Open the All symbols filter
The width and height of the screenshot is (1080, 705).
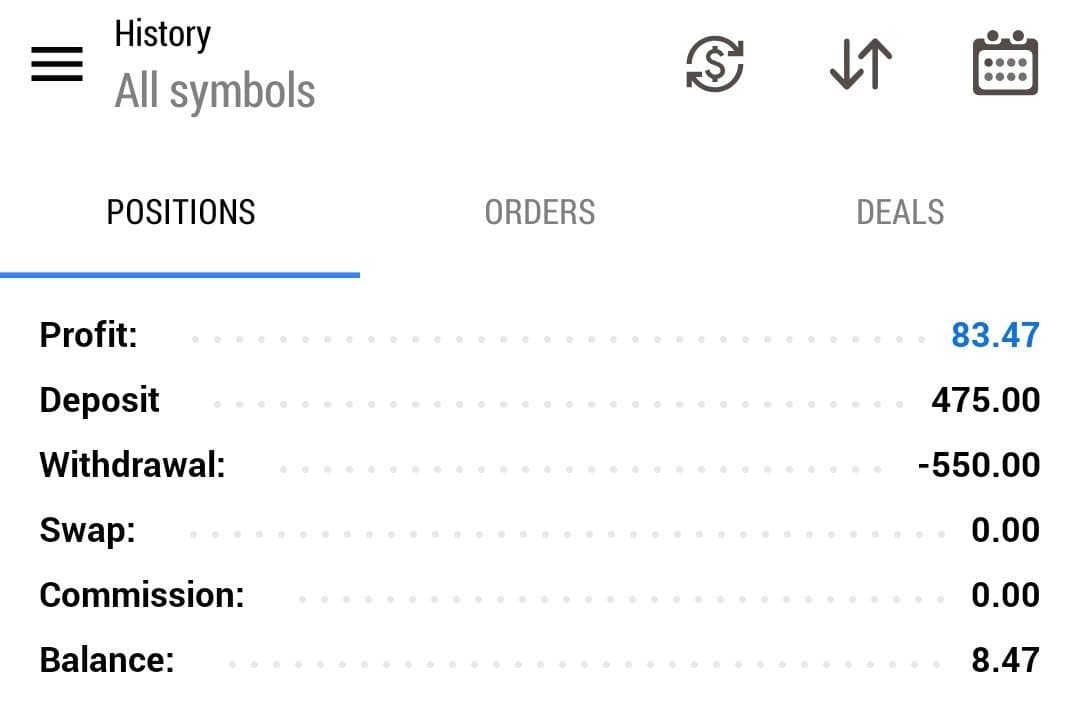coord(215,92)
